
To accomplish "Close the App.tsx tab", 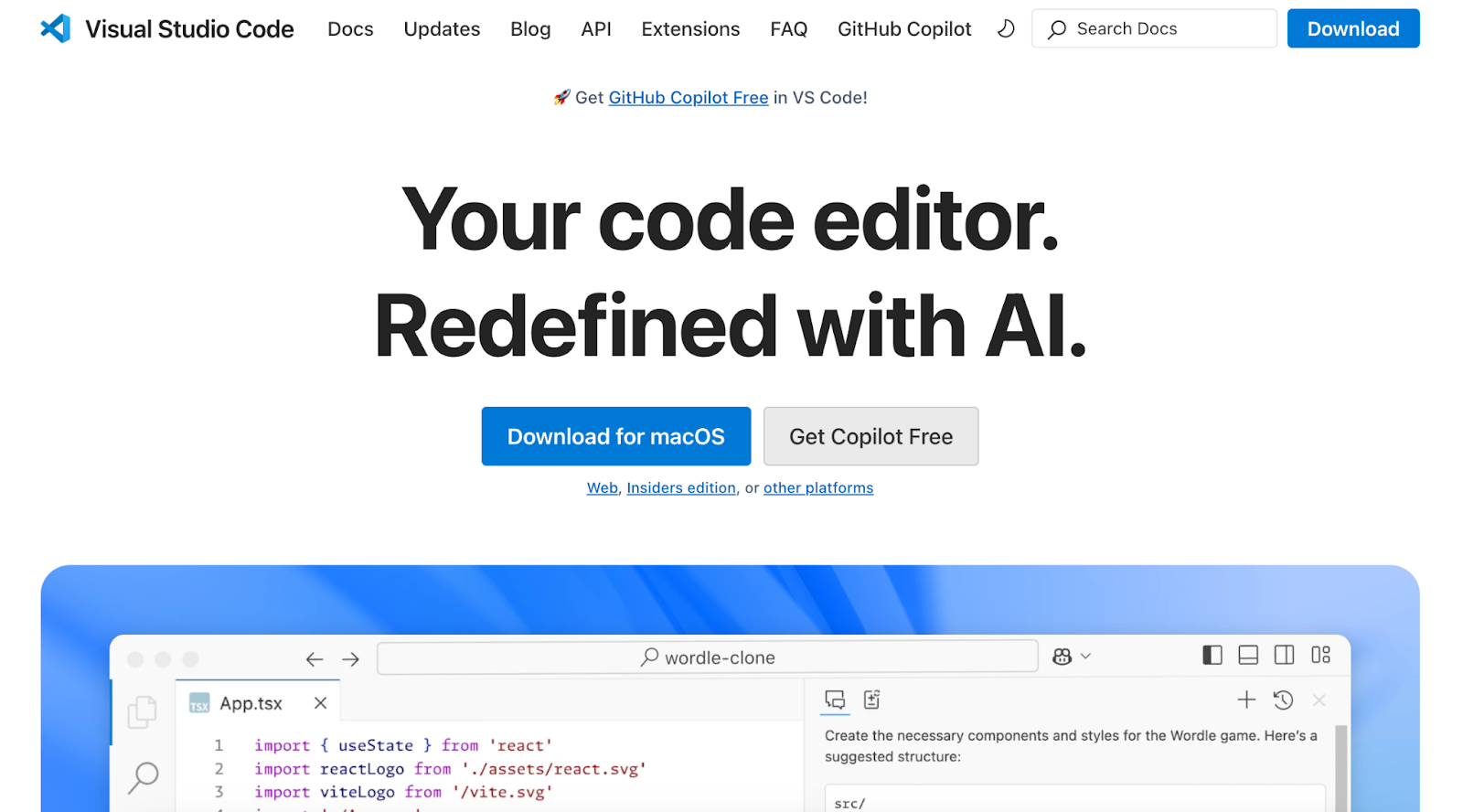I will pyautogui.click(x=320, y=703).
